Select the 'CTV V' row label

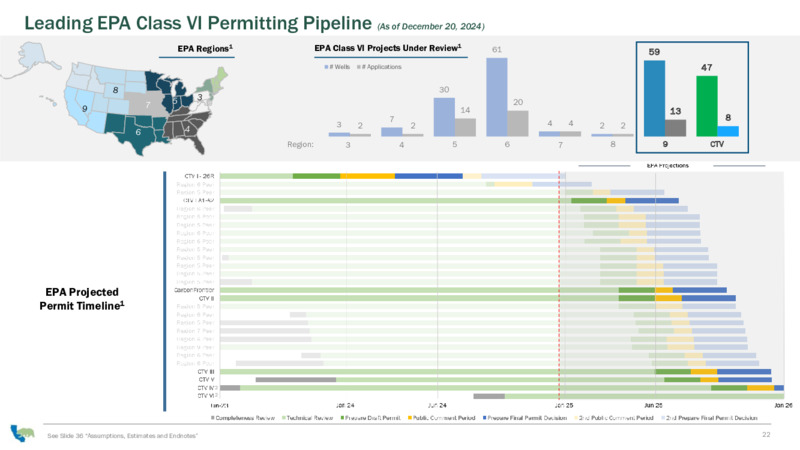(x=207, y=380)
